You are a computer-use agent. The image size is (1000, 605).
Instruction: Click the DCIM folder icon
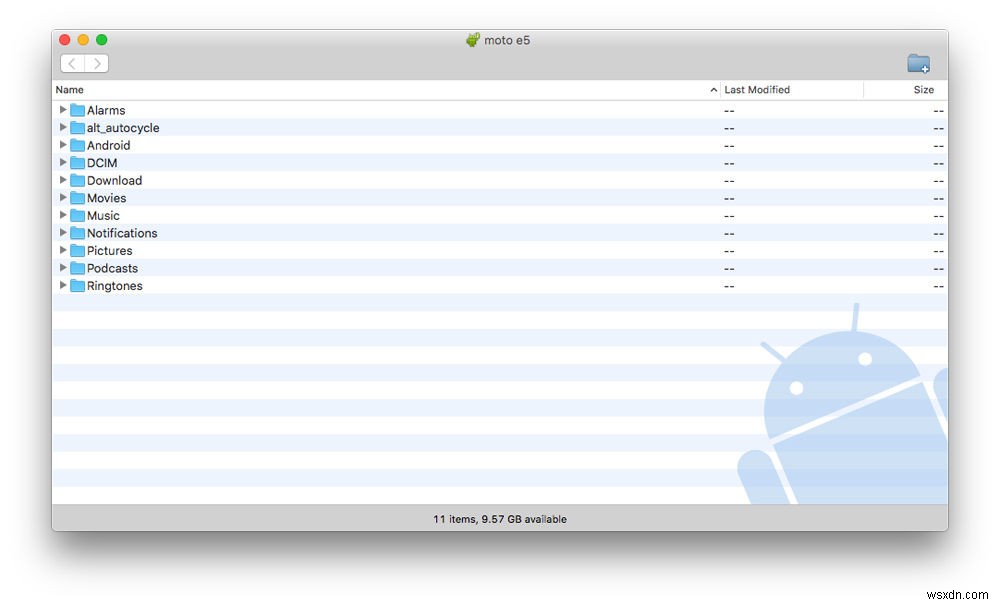tap(77, 163)
